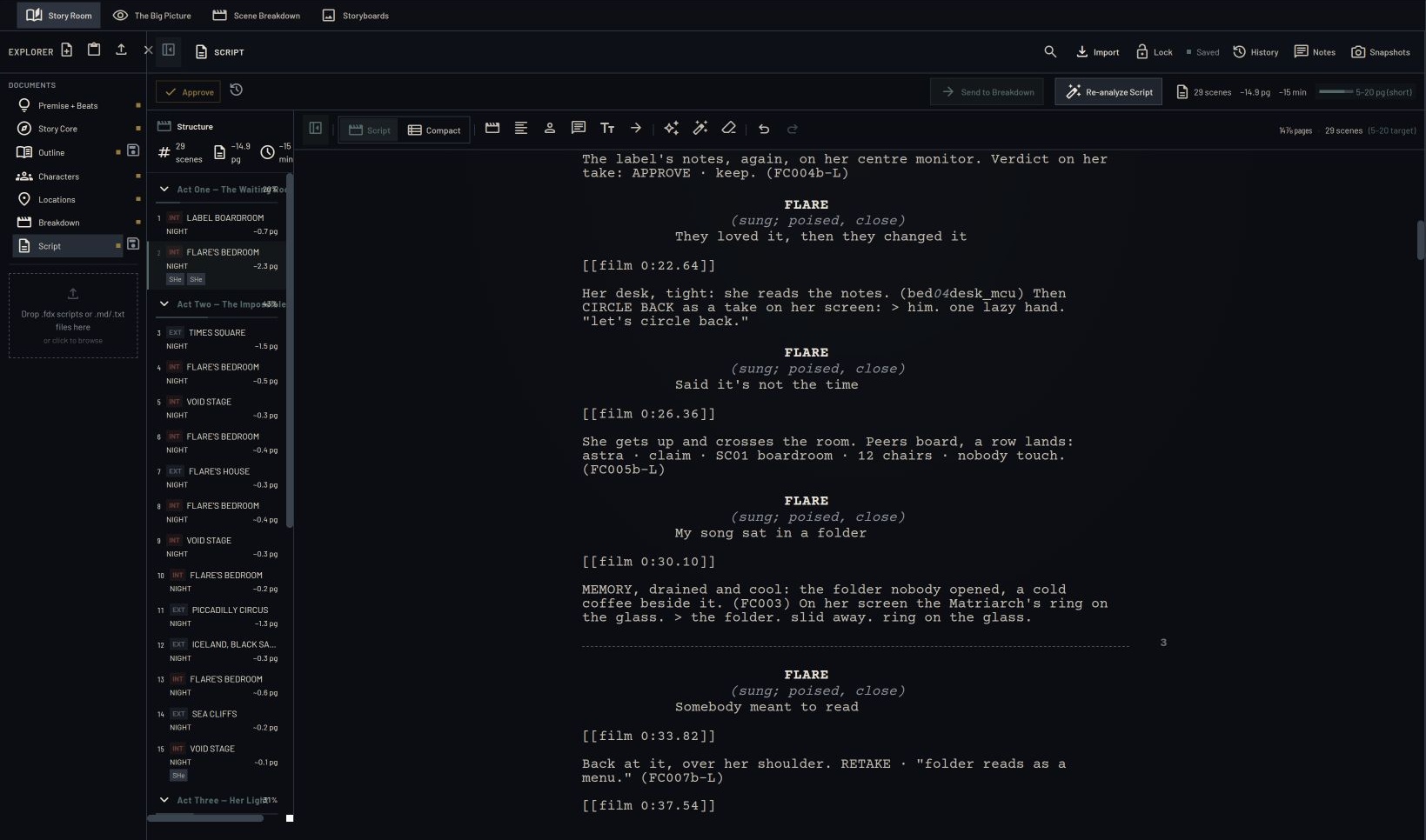Undo the last edit

(764, 129)
